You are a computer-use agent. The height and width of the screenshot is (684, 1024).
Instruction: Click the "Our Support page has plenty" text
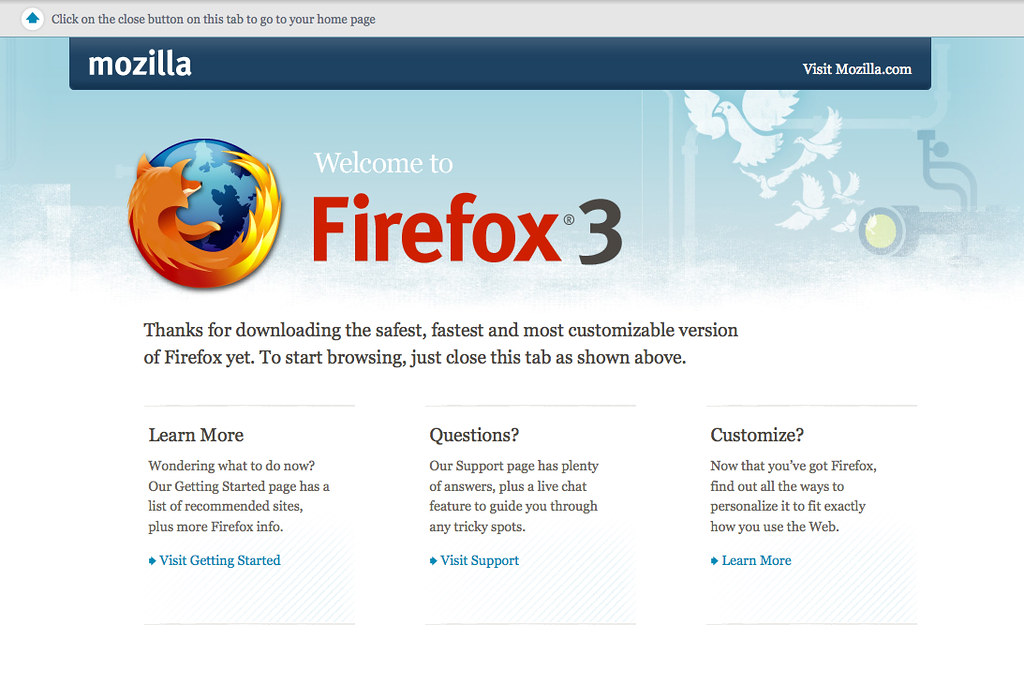pos(513,466)
